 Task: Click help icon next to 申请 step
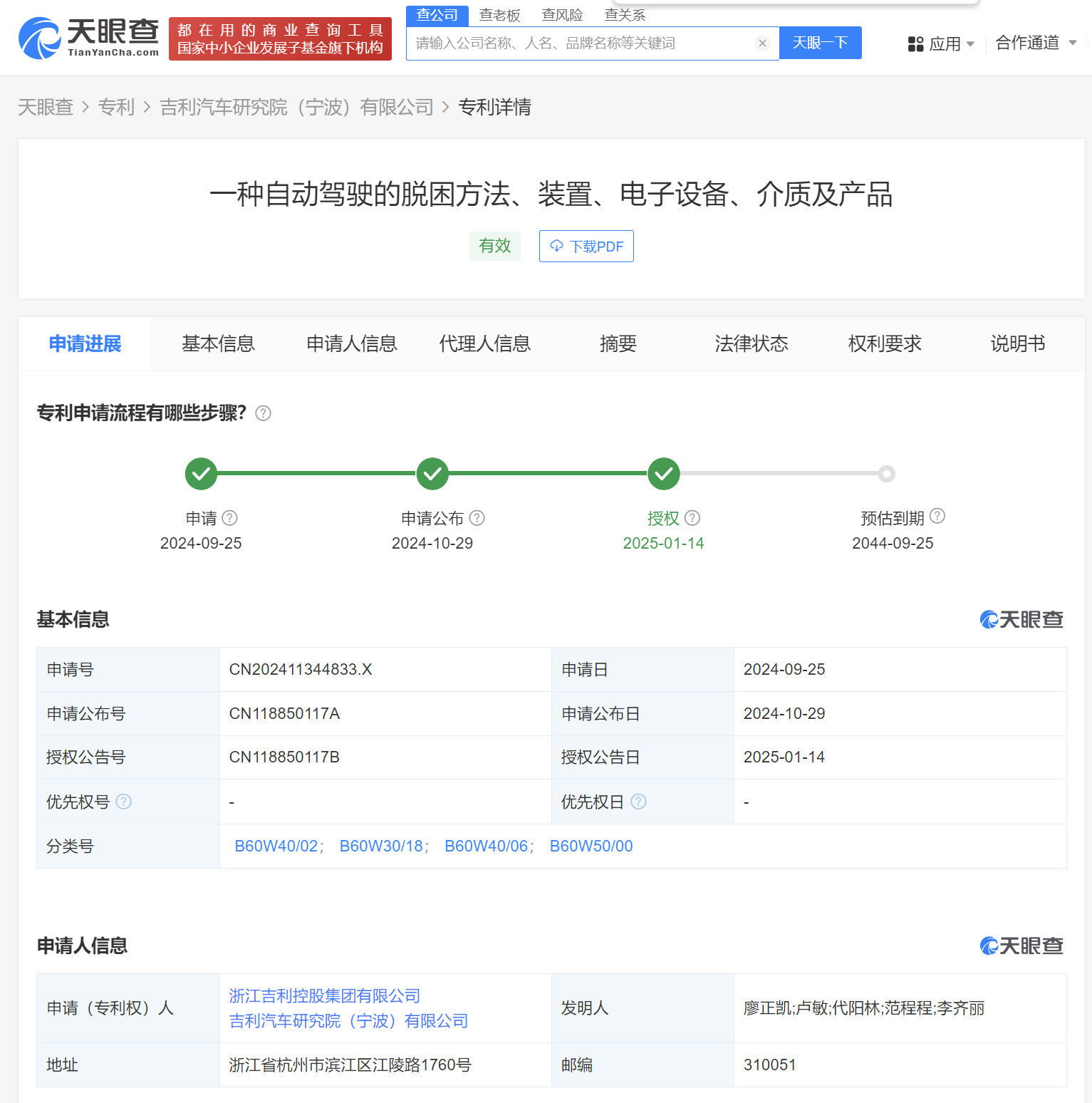pos(229,518)
